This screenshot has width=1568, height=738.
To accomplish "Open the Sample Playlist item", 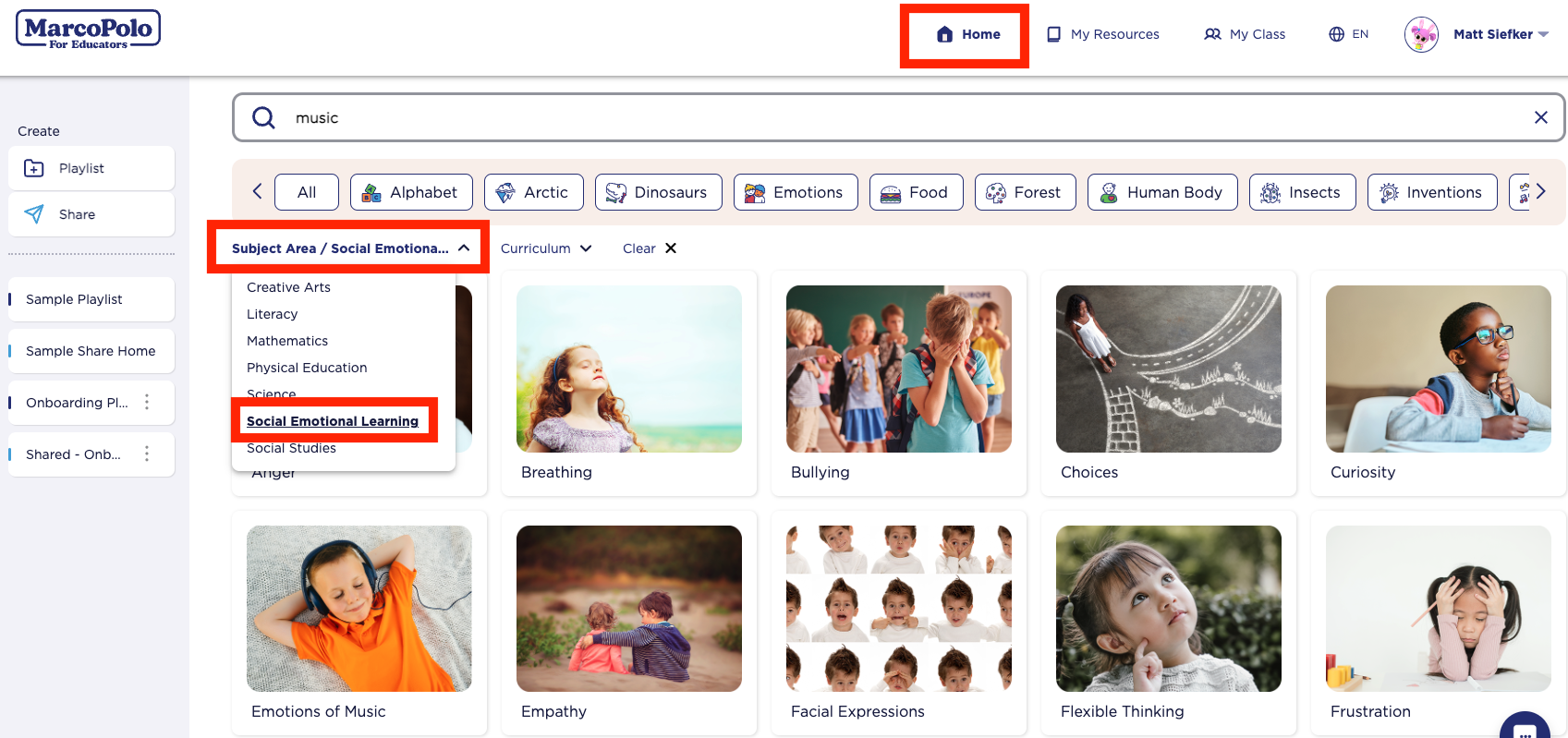I will pyautogui.click(x=91, y=299).
